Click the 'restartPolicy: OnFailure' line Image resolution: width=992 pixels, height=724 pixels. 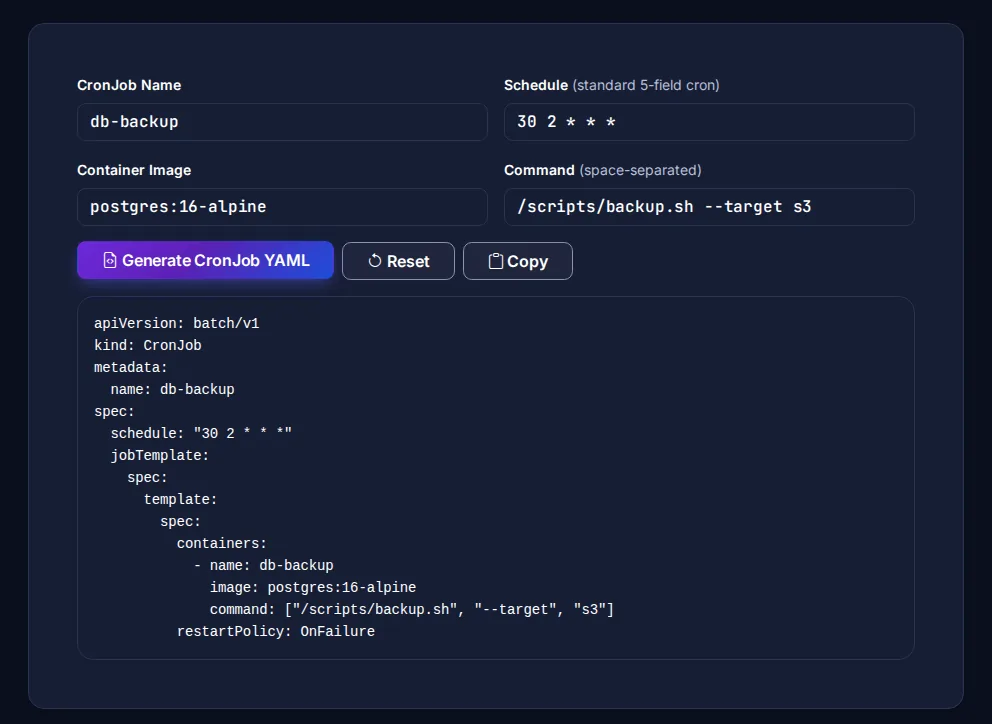coord(275,632)
